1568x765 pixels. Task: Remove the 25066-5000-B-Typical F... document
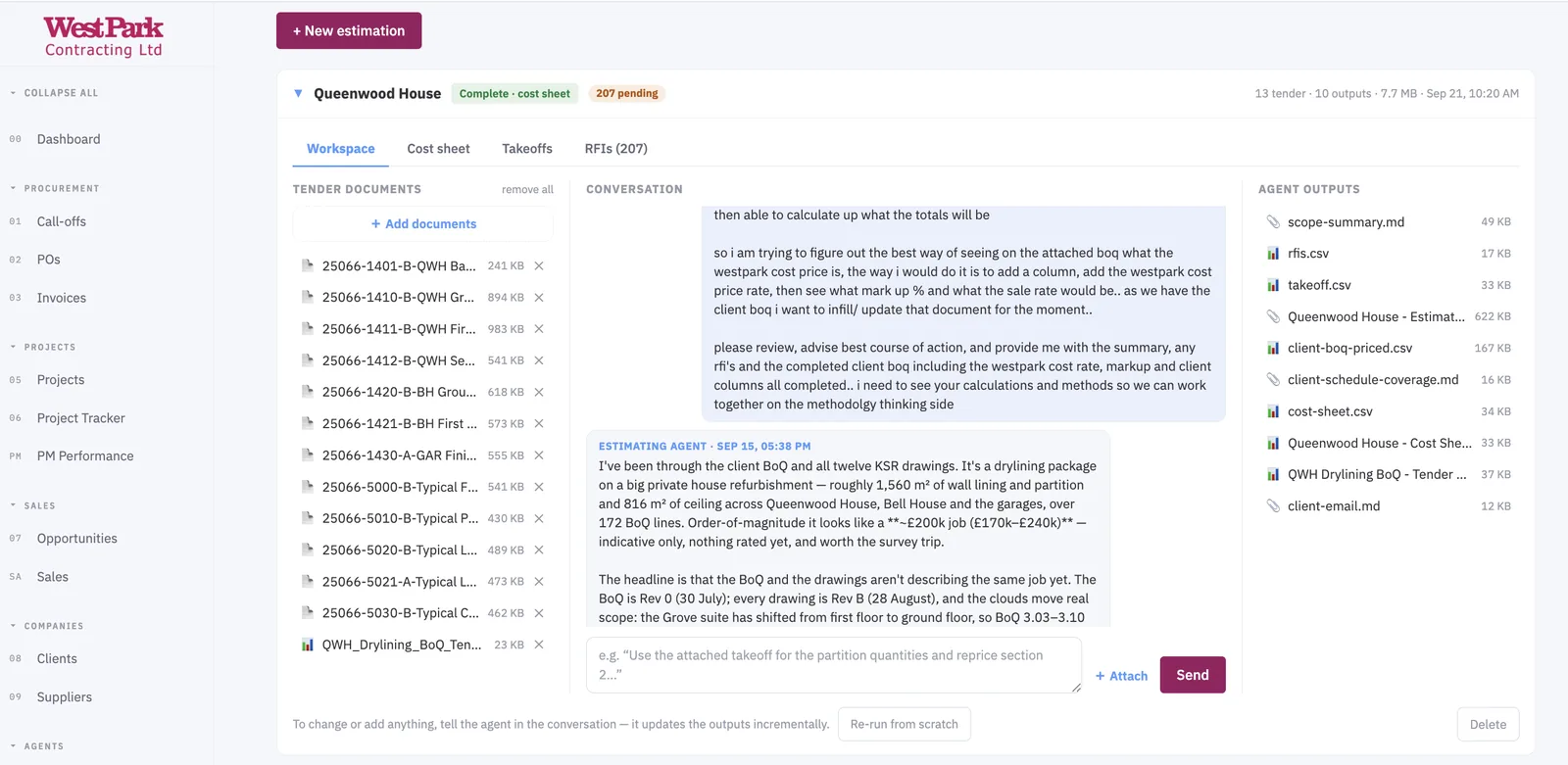(539, 487)
